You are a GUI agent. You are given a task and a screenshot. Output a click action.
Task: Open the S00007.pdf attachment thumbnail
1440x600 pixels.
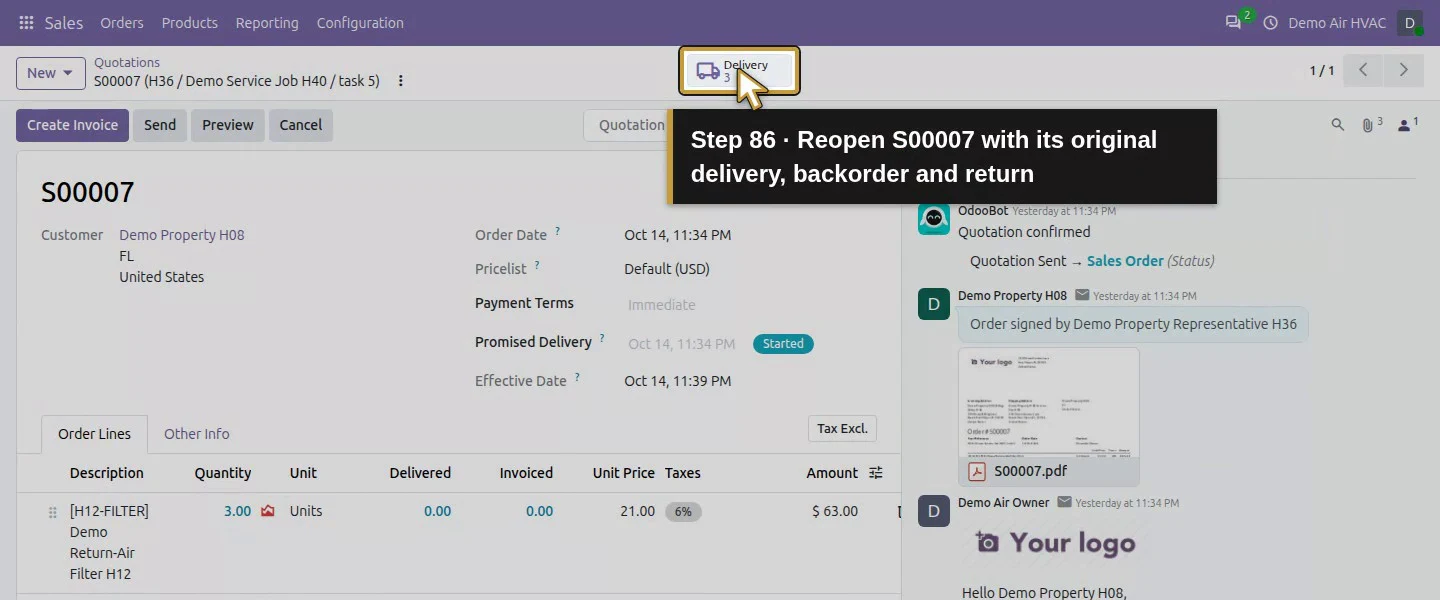click(1049, 402)
